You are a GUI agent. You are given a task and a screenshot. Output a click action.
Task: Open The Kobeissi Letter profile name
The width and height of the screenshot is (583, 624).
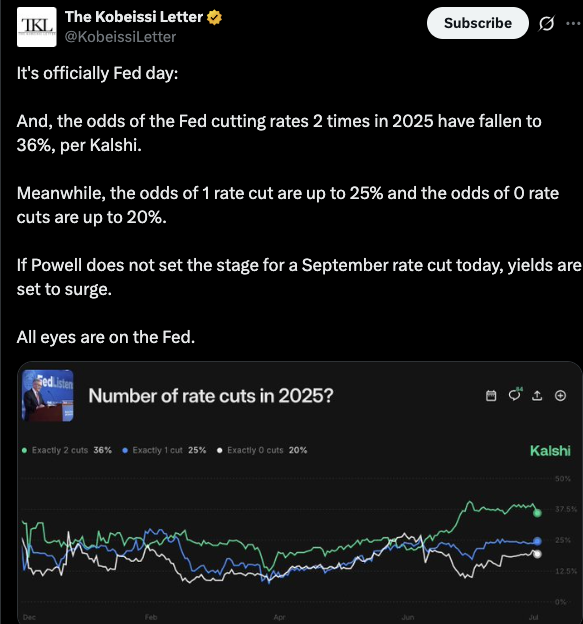[x=134, y=17]
